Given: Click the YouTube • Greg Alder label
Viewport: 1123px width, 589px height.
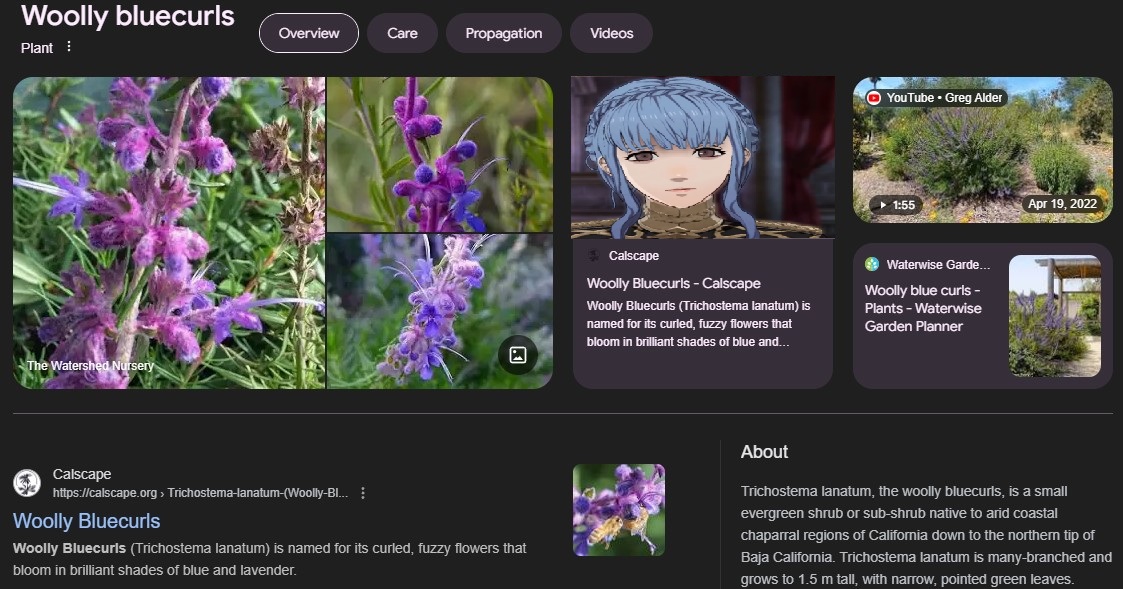Looking at the screenshot, I should (x=944, y=97).
